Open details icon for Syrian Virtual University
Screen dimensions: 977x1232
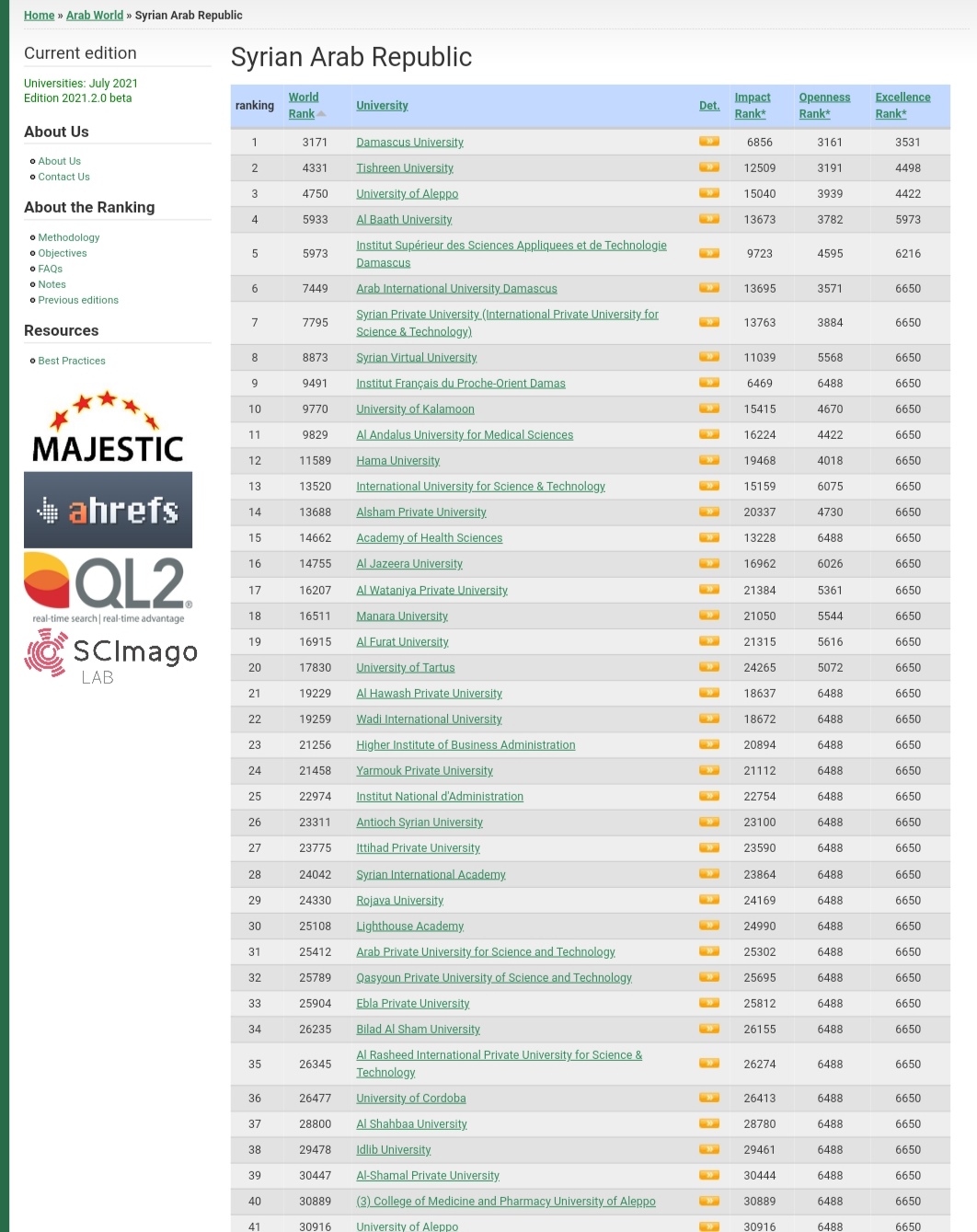709,357
